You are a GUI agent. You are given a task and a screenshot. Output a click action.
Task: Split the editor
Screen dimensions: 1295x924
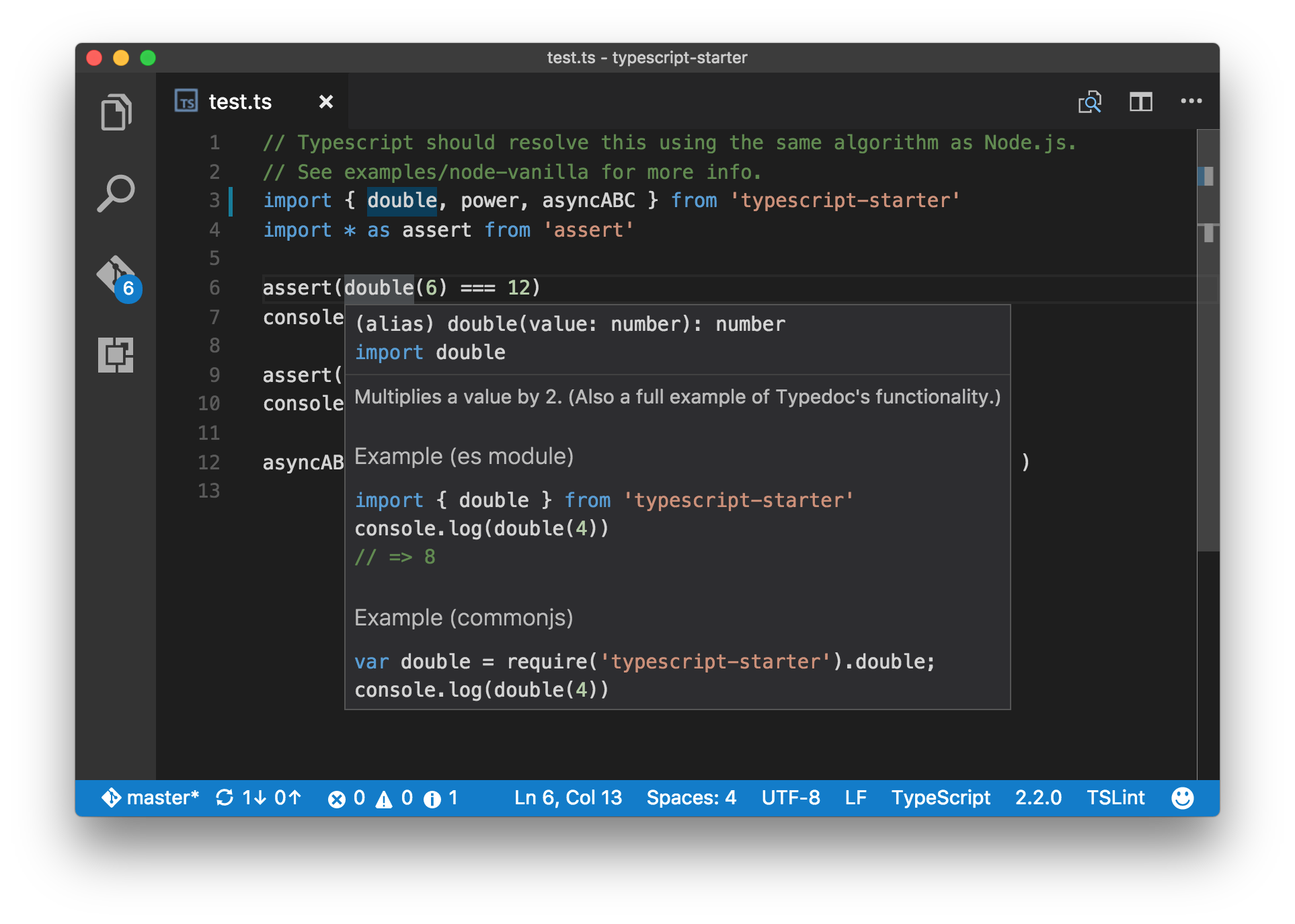click(x=1140, y=102)
